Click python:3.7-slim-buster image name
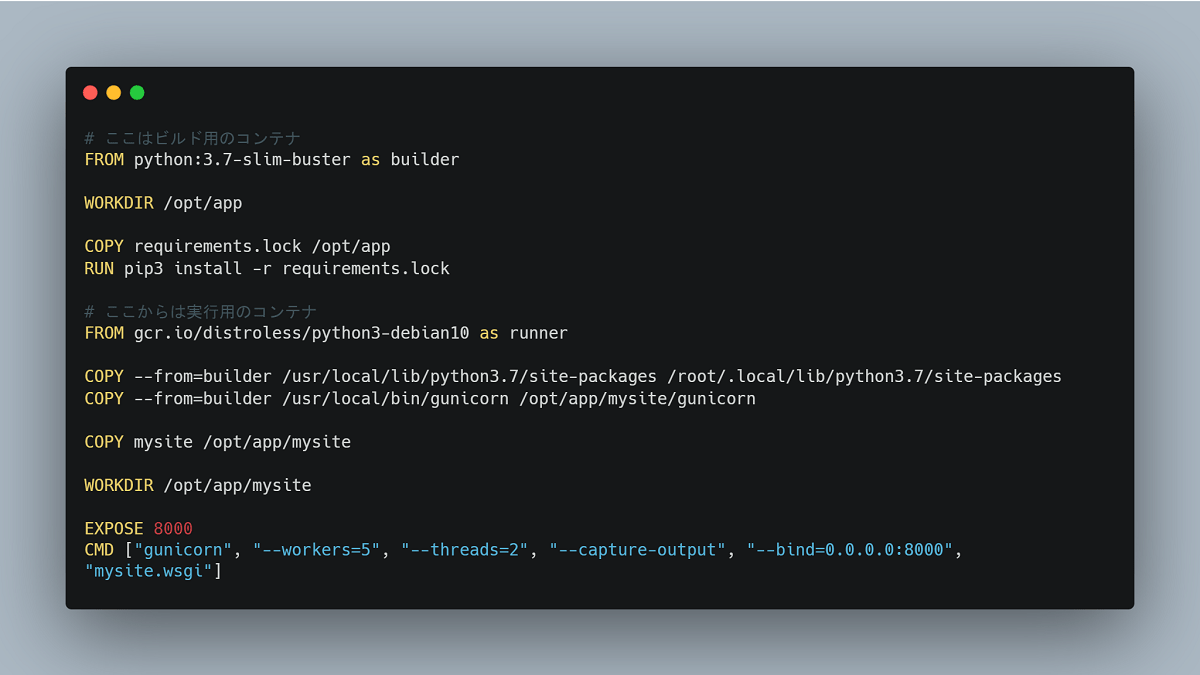Image resolution: width=1200 pixels, height=675 pixels. click(x=243, y=160)
